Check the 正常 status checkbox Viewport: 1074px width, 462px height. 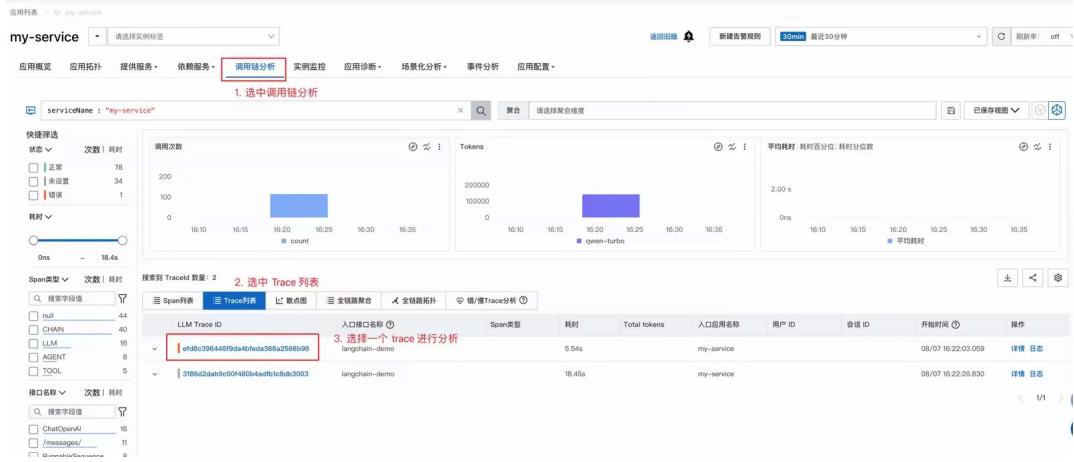[x=34, y=167]
